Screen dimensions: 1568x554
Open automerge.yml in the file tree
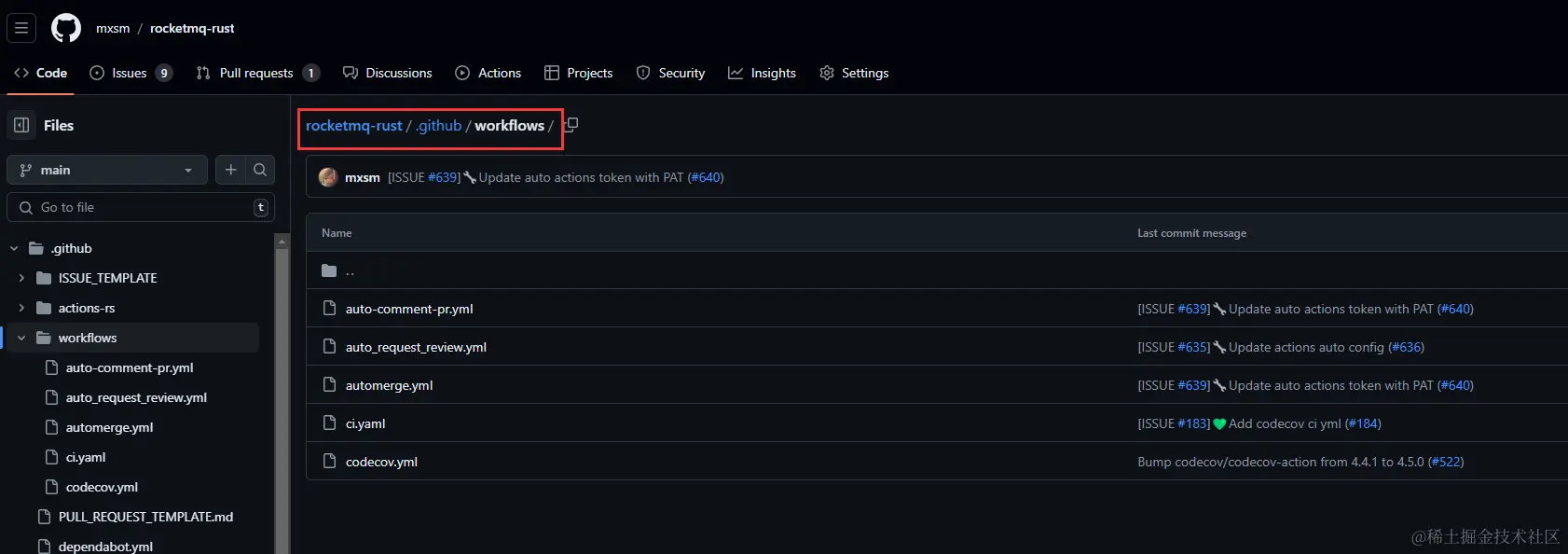click(109, 427)
